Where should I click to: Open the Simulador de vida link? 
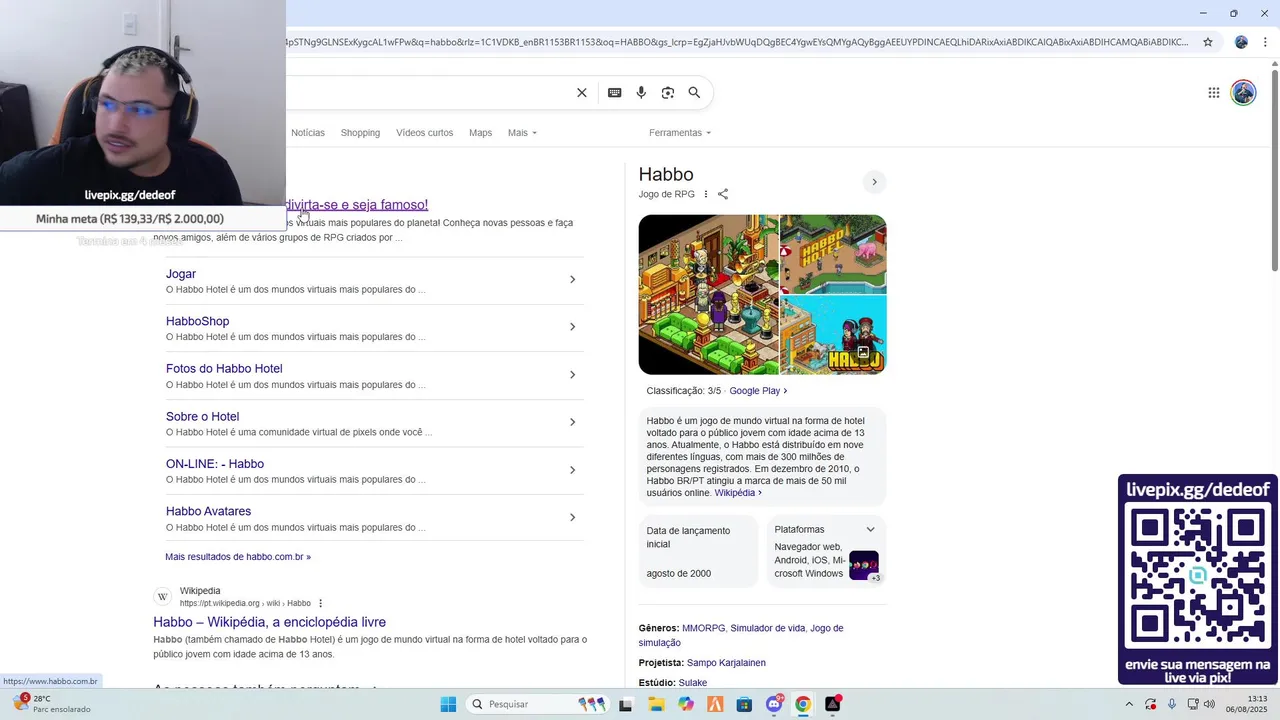coord(768,628)
